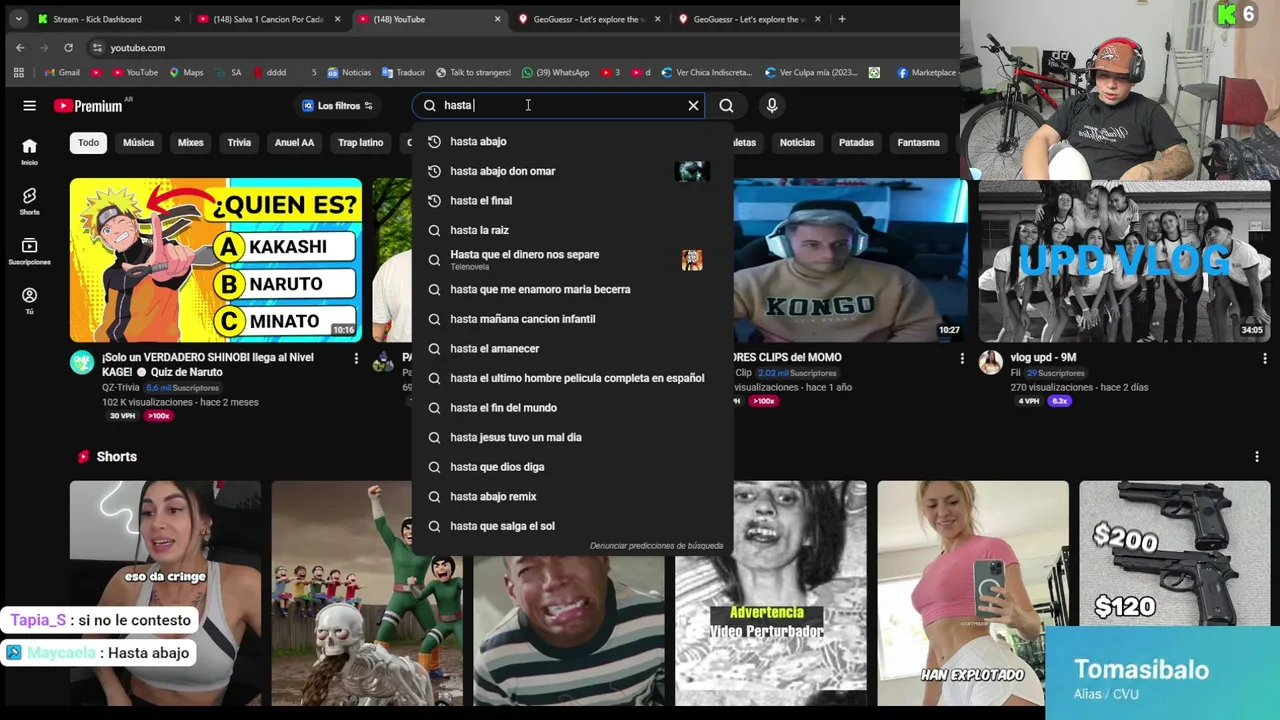The image size is (1280, 720).
Task: Select the Todo filter chip
Action: 88,142
